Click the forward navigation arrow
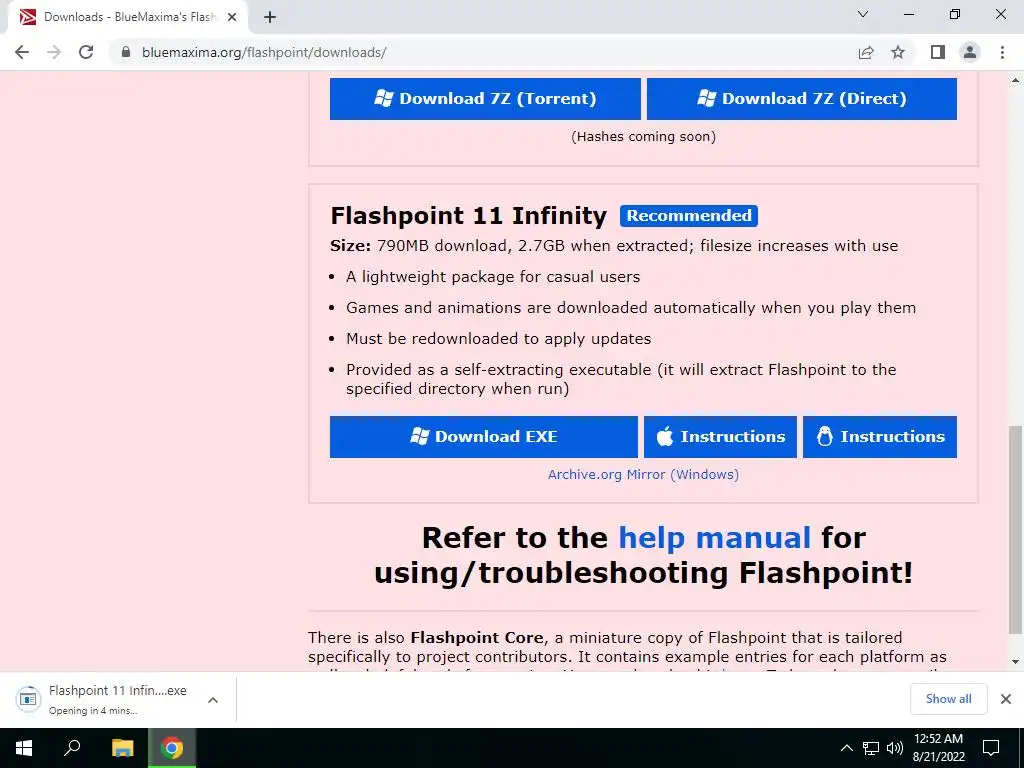This screenshot has height=768, width=1024. (x=54, y=52)
